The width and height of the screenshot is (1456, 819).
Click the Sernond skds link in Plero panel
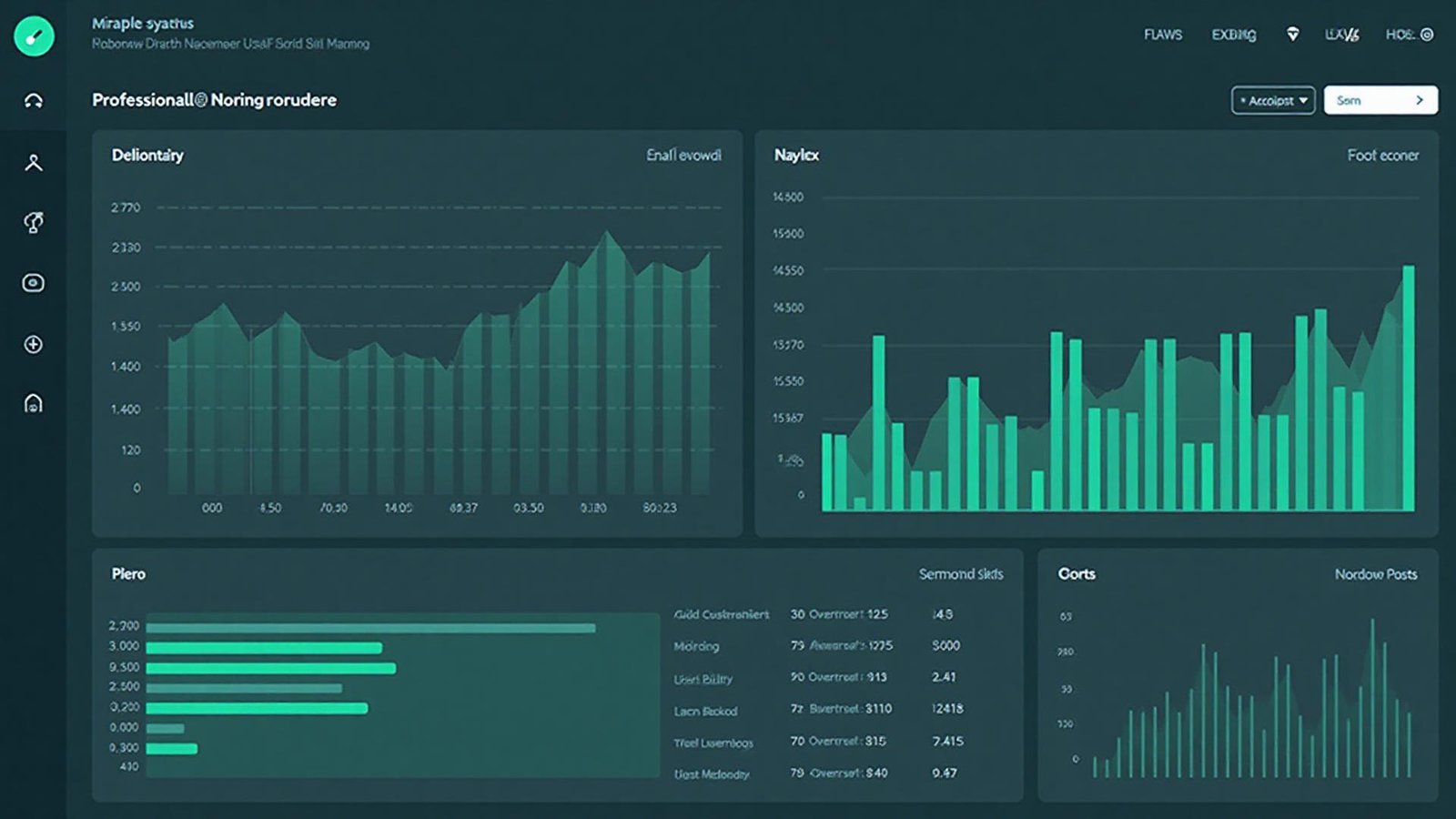(960, 574)
